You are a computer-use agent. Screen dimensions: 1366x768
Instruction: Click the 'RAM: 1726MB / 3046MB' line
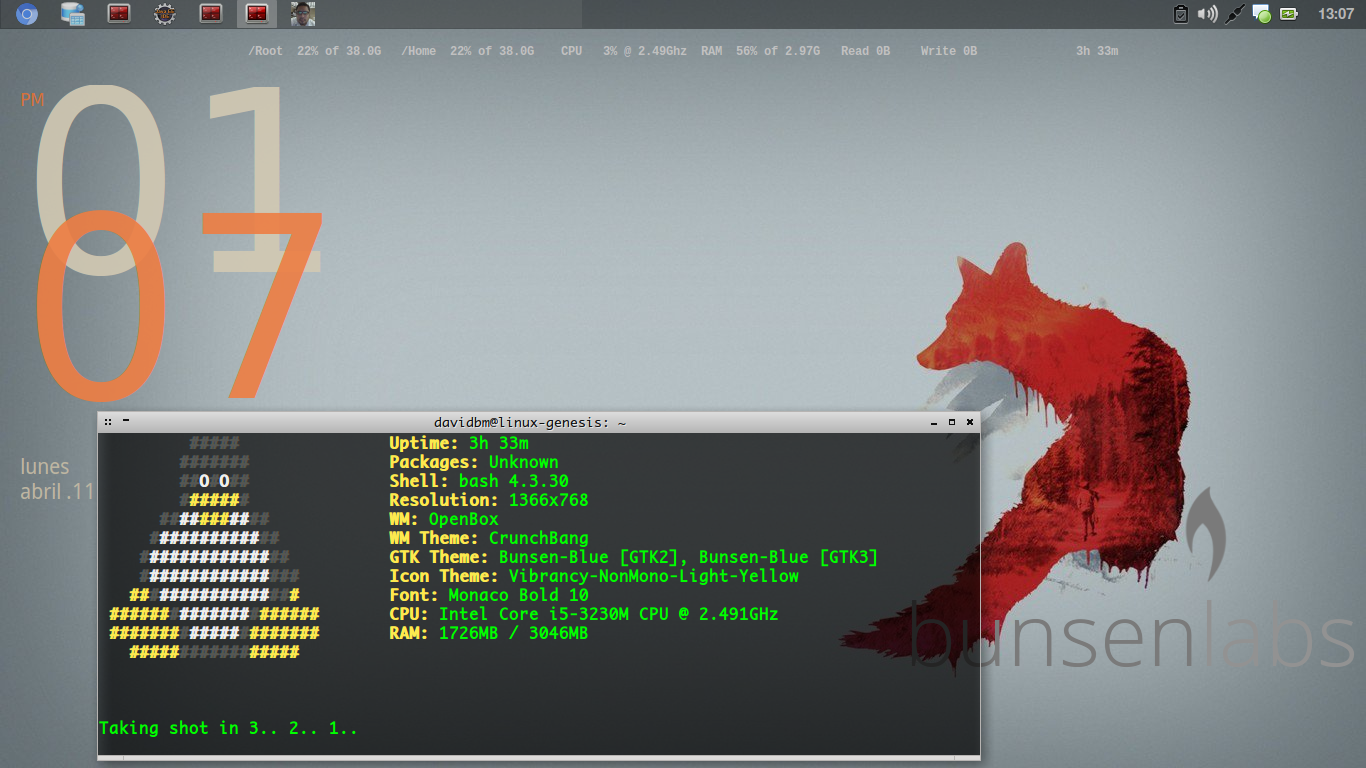point(489,633)
